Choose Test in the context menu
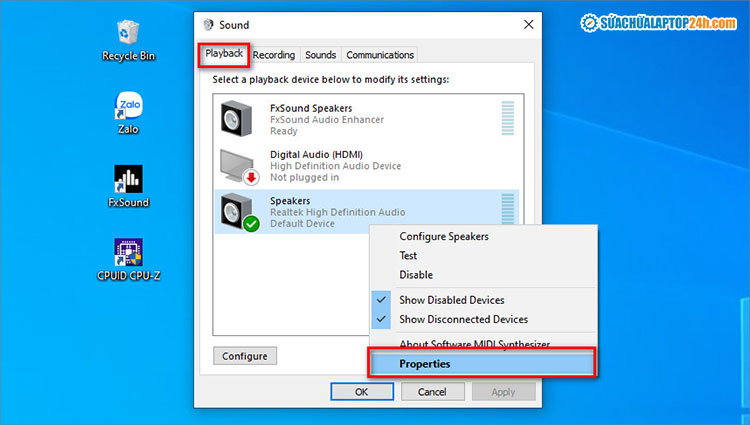Image resolution: width=750 pixels, height=425 pixels. (411, 256)
